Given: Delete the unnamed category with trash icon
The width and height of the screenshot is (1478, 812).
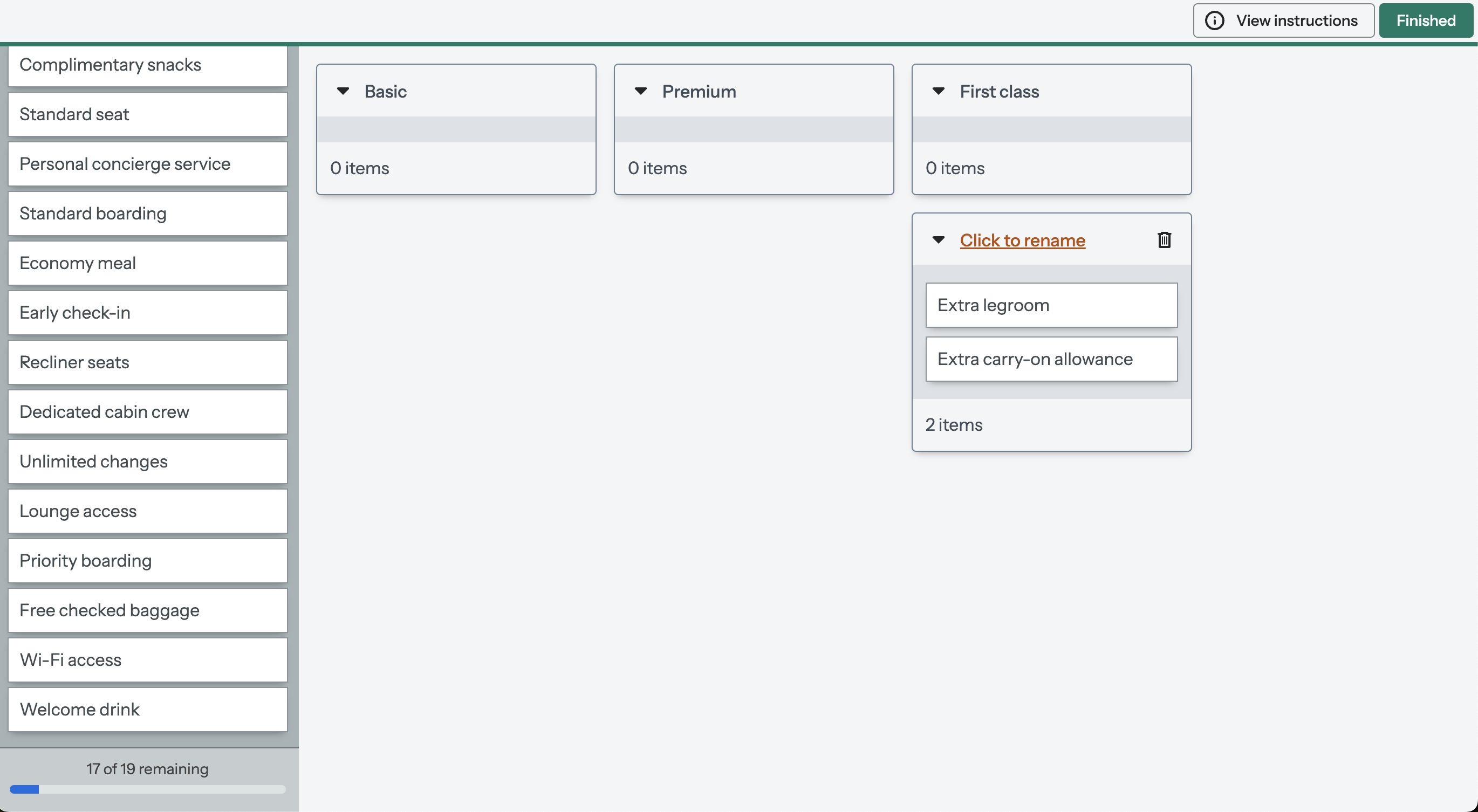Looking at the screenshot, I should point(1164,240).
